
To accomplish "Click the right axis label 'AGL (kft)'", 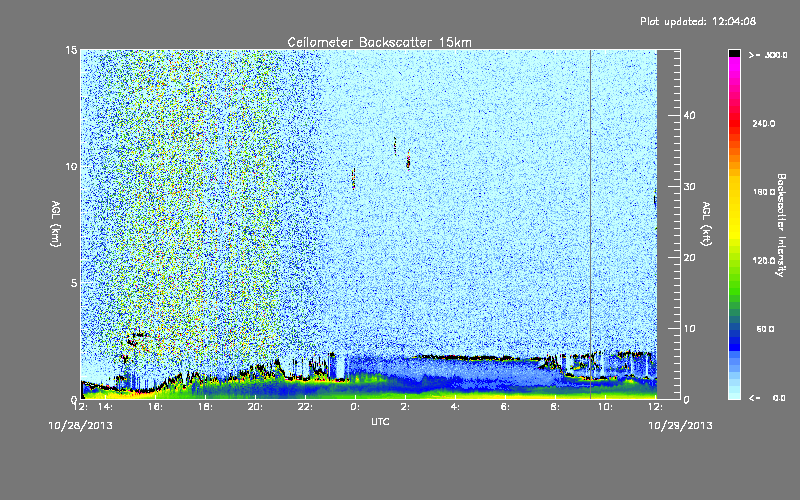I will coord(707,224).
